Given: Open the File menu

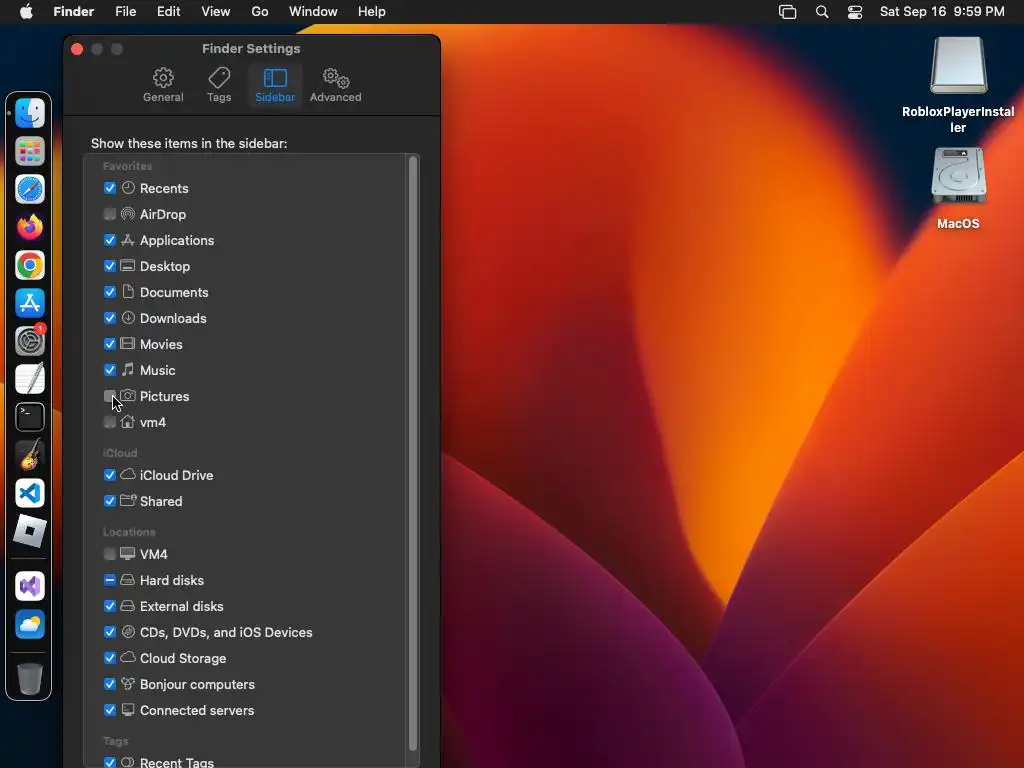Looking at the screenshot, I should (x=125, y=12).
